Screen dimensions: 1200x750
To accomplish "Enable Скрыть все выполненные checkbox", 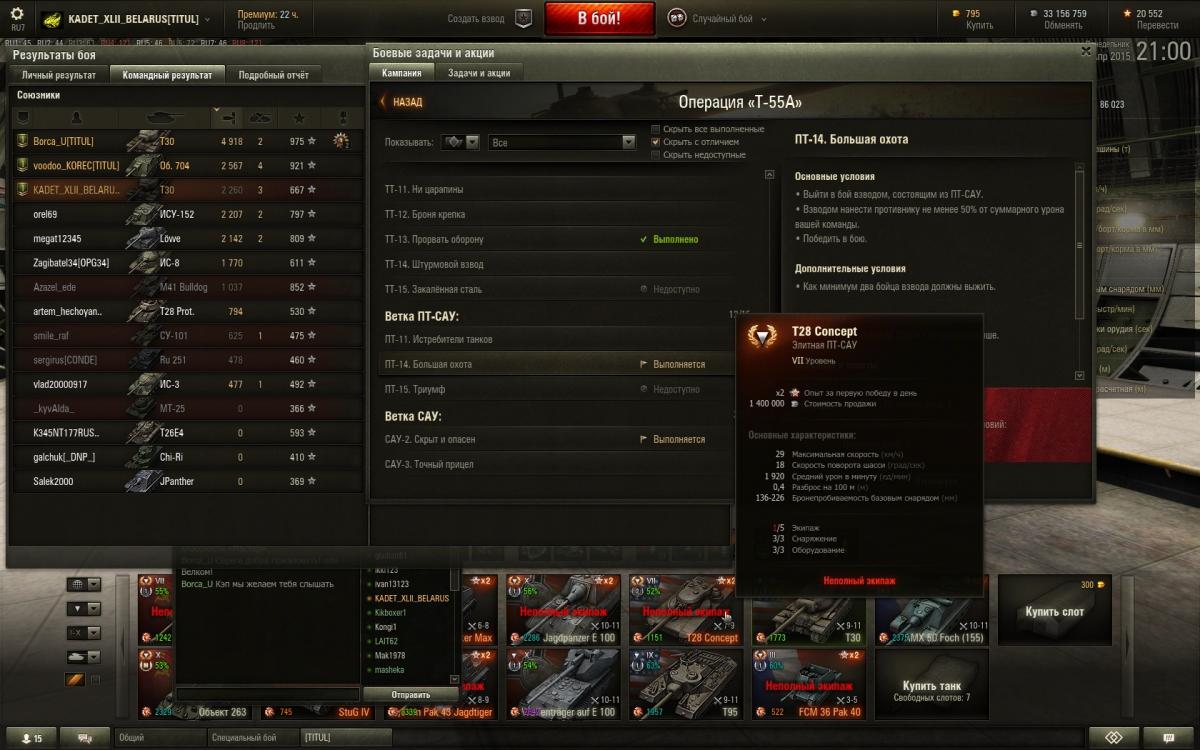I will coord(656,129).
